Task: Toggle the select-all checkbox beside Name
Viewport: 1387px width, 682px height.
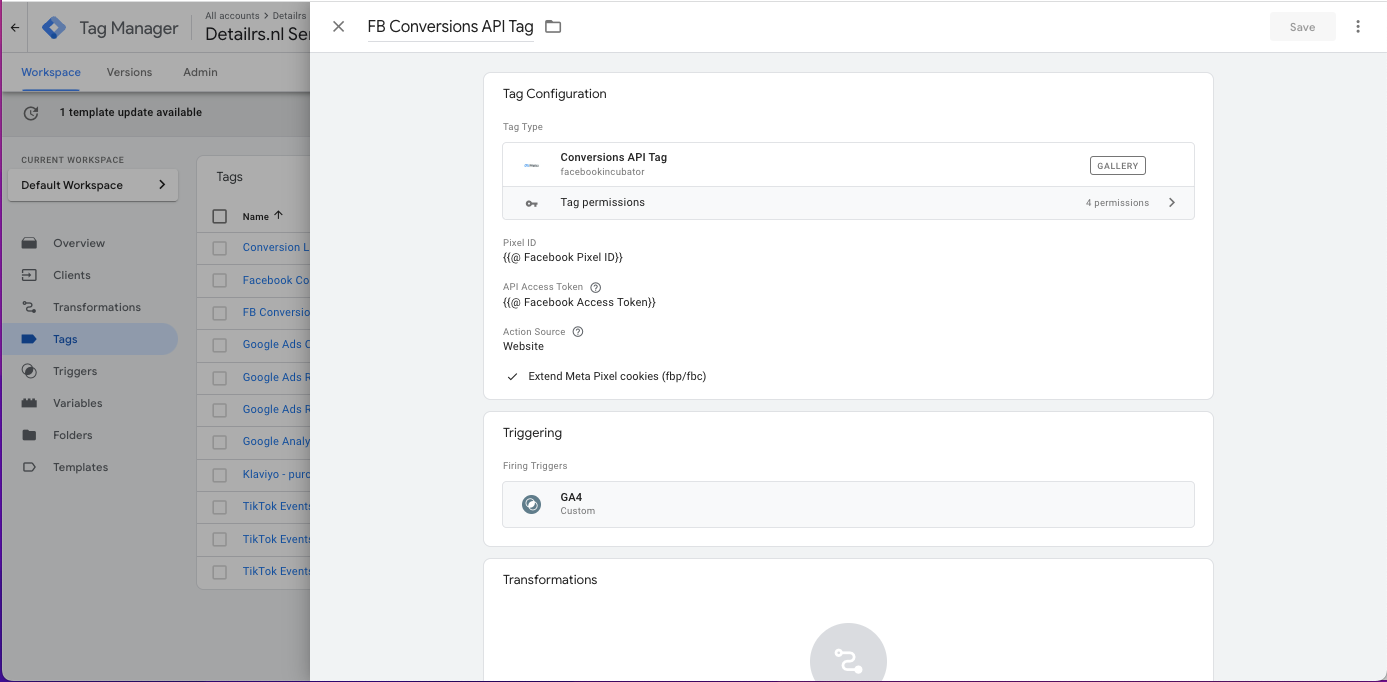Action: (220, 216)
